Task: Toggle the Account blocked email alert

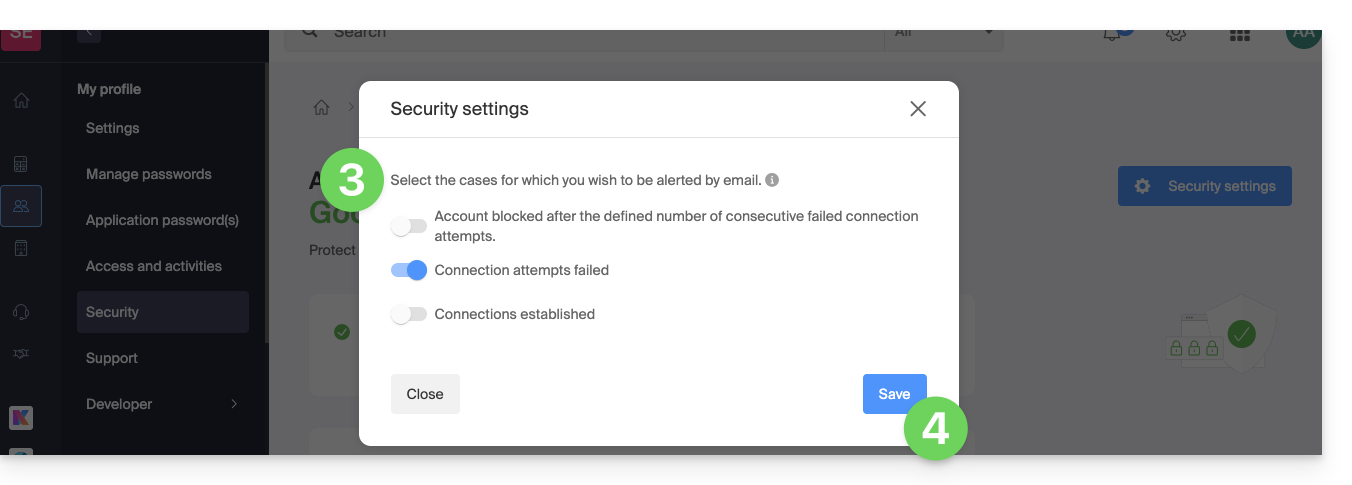Action: [x=409, y=227]
